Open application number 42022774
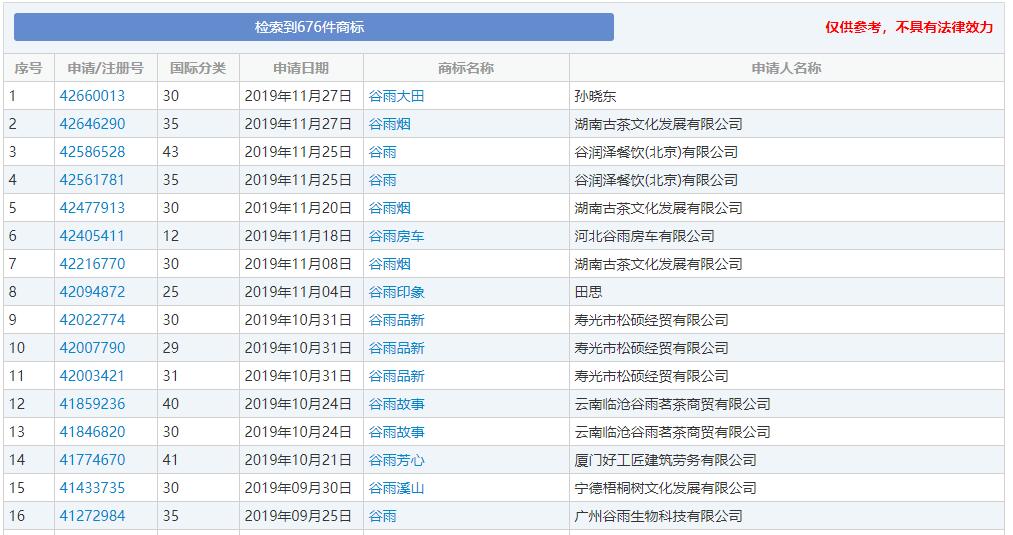The image size is (1013, 535). point(92,320)
